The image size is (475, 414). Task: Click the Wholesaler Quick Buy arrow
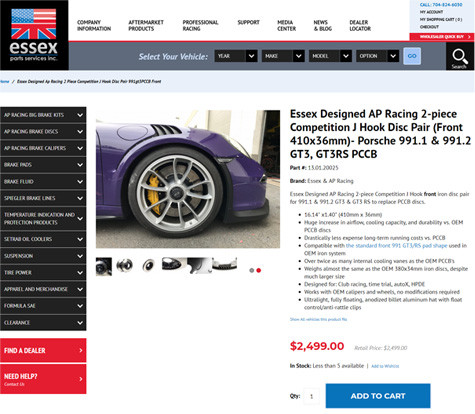(469, 37)
